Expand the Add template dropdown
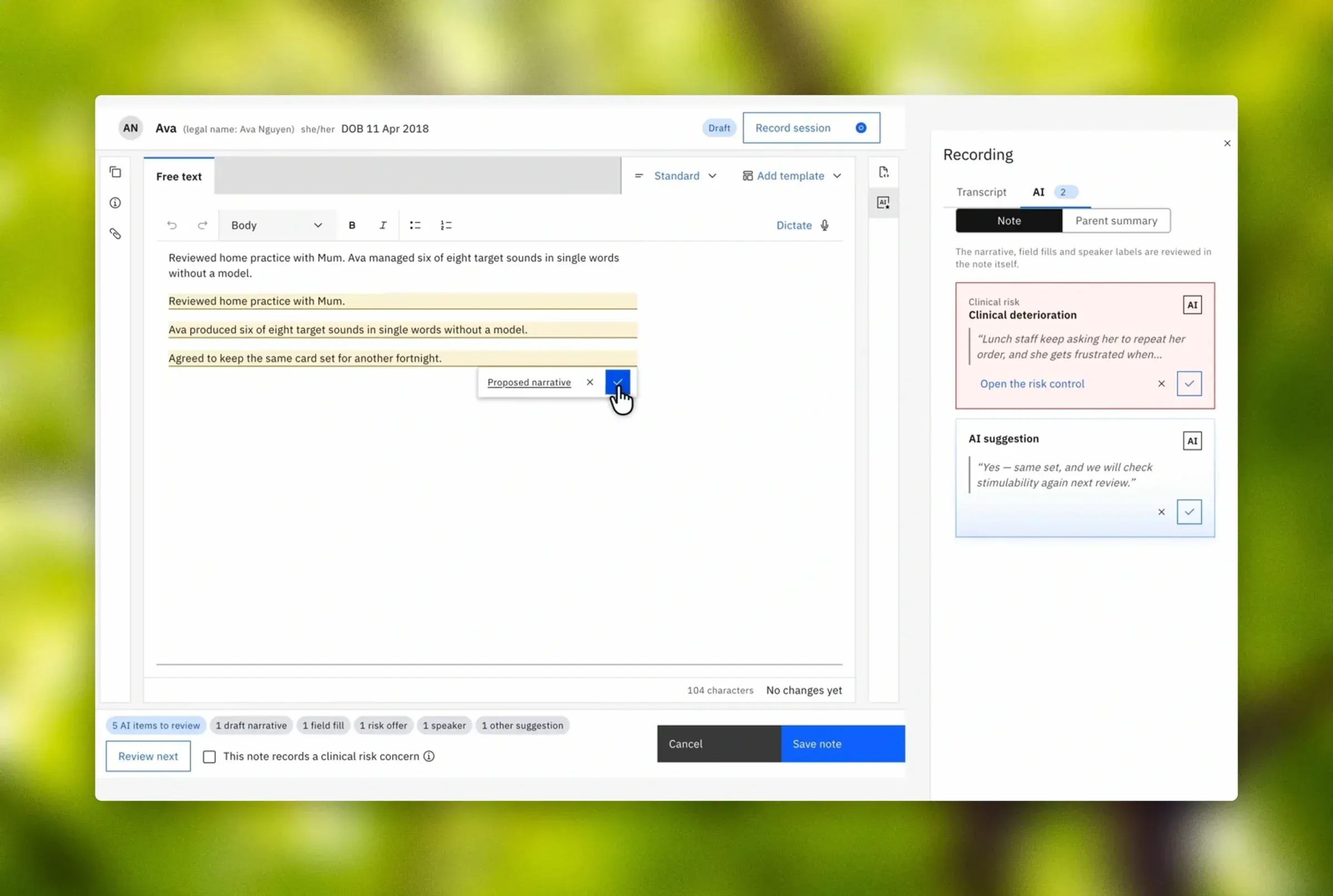Viewport: 1333px width, 896px height. [x=792, y=176]
